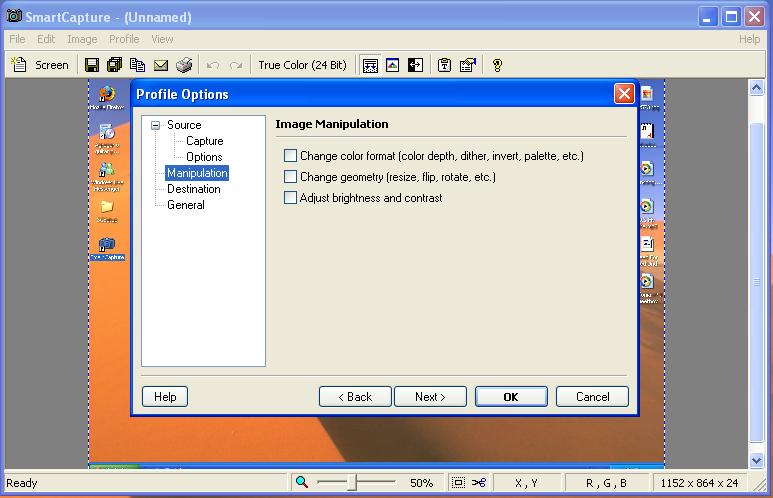
Task: Click the True Color (24 Bit) toolbar item
Action: (302, 65)
